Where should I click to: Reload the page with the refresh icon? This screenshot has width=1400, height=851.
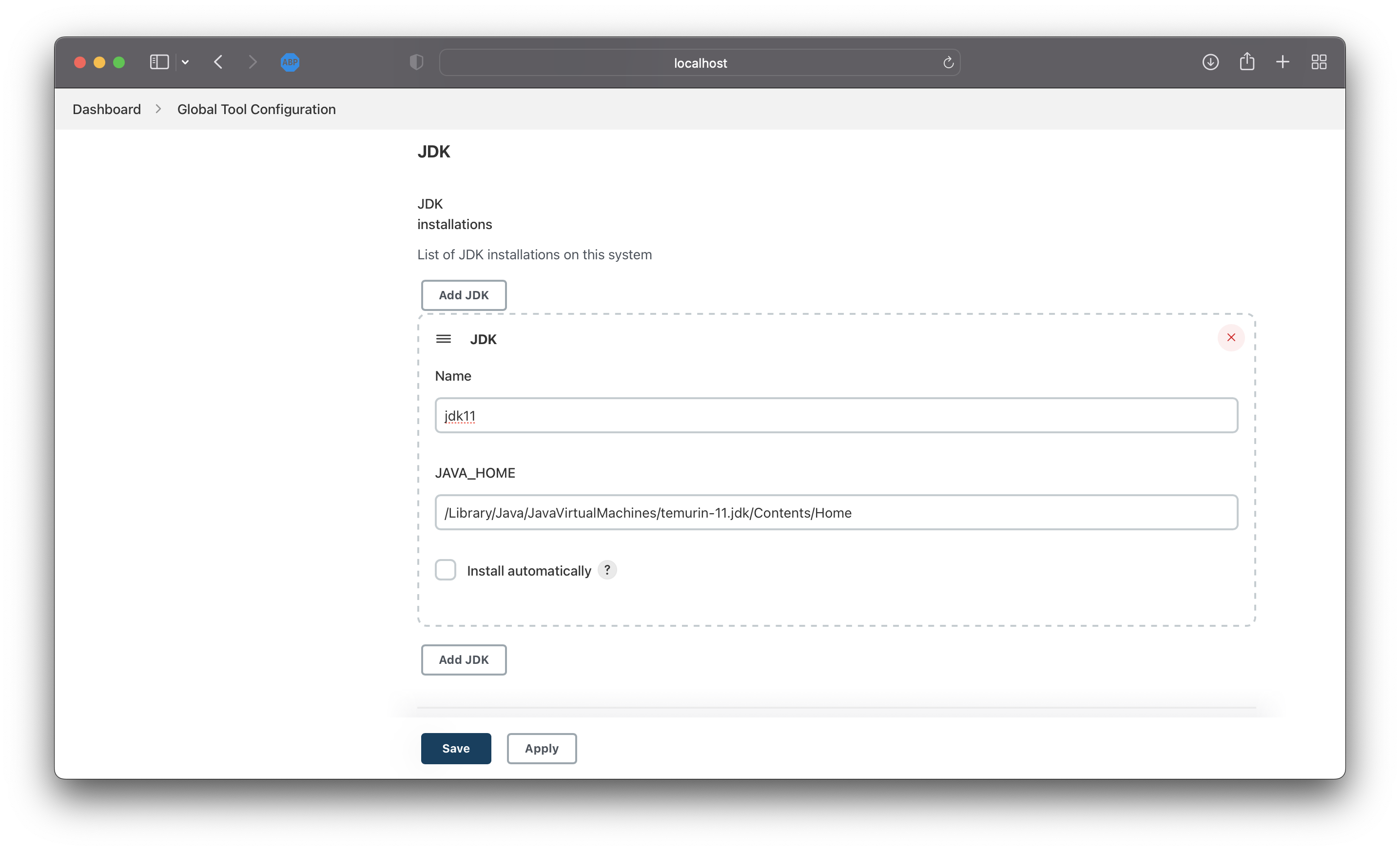click(948, 62)
